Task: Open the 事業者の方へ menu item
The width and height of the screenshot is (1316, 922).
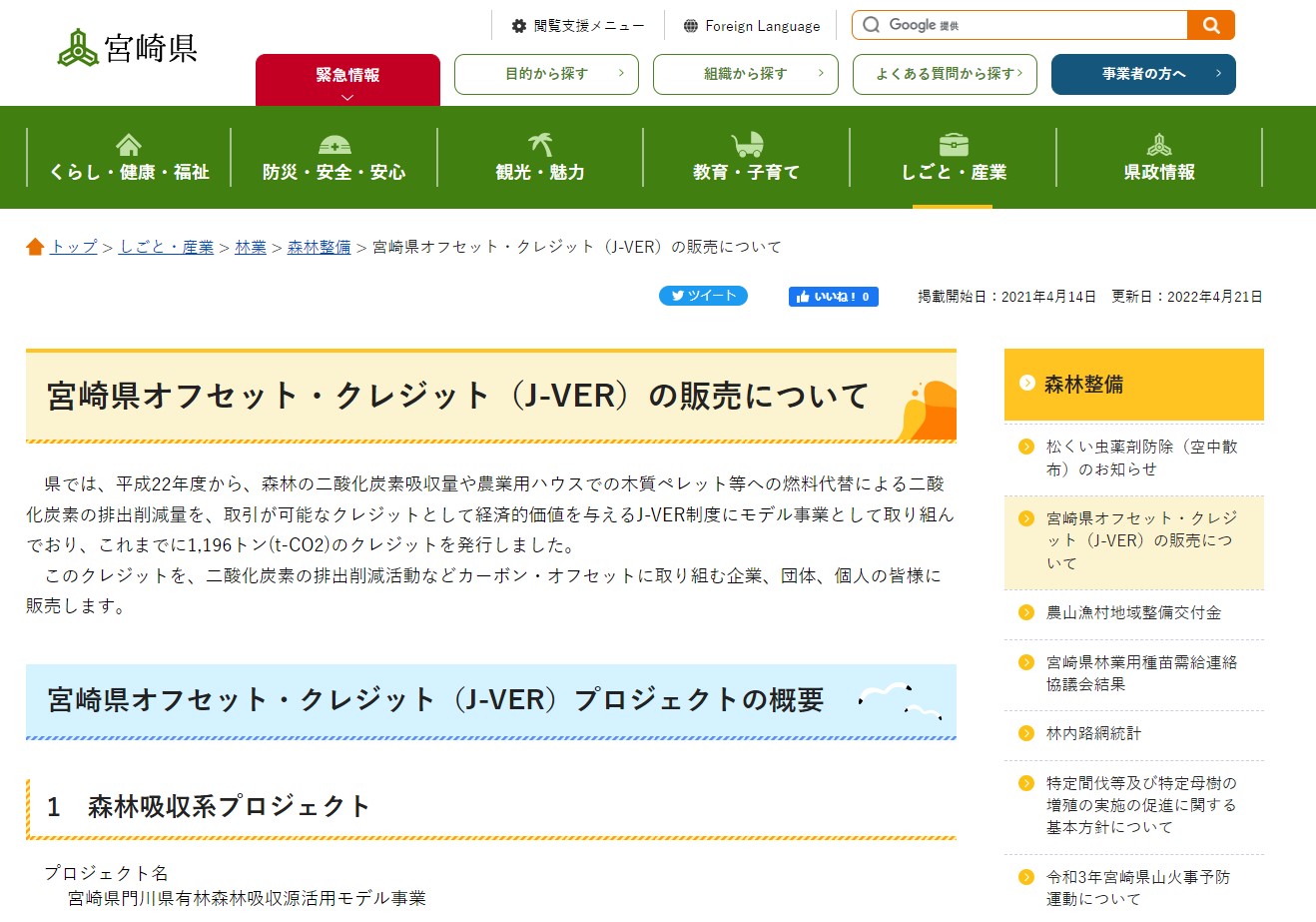Action: click(1142, 74)
